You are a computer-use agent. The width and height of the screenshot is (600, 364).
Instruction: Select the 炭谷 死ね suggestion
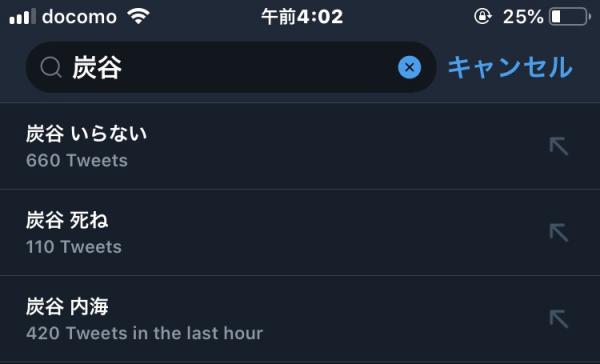click(300, 233)
